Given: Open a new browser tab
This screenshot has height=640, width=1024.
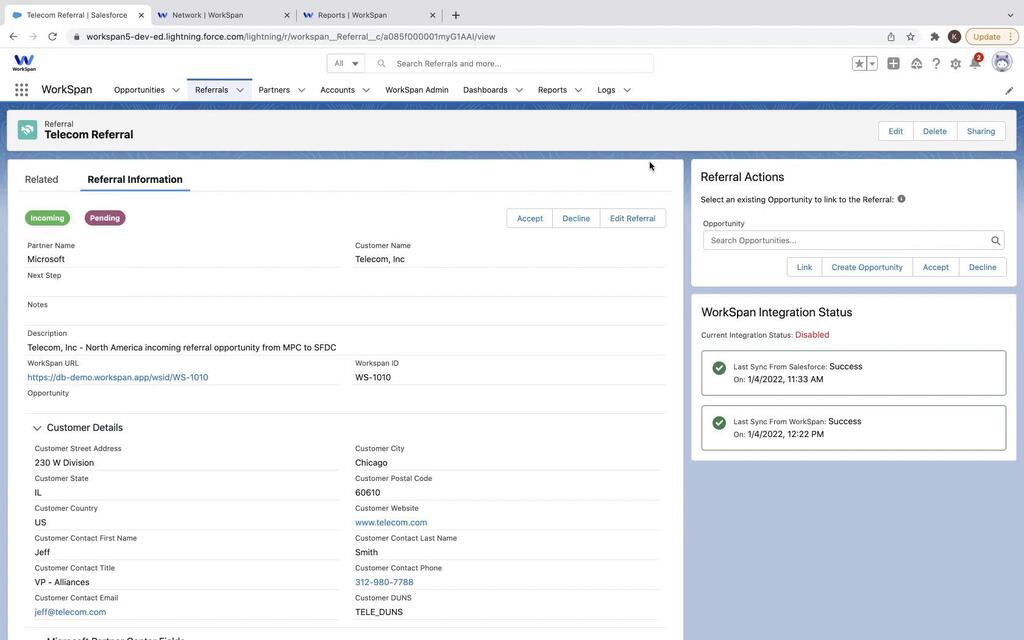Looking at the screenshot, I should [456, 15].
